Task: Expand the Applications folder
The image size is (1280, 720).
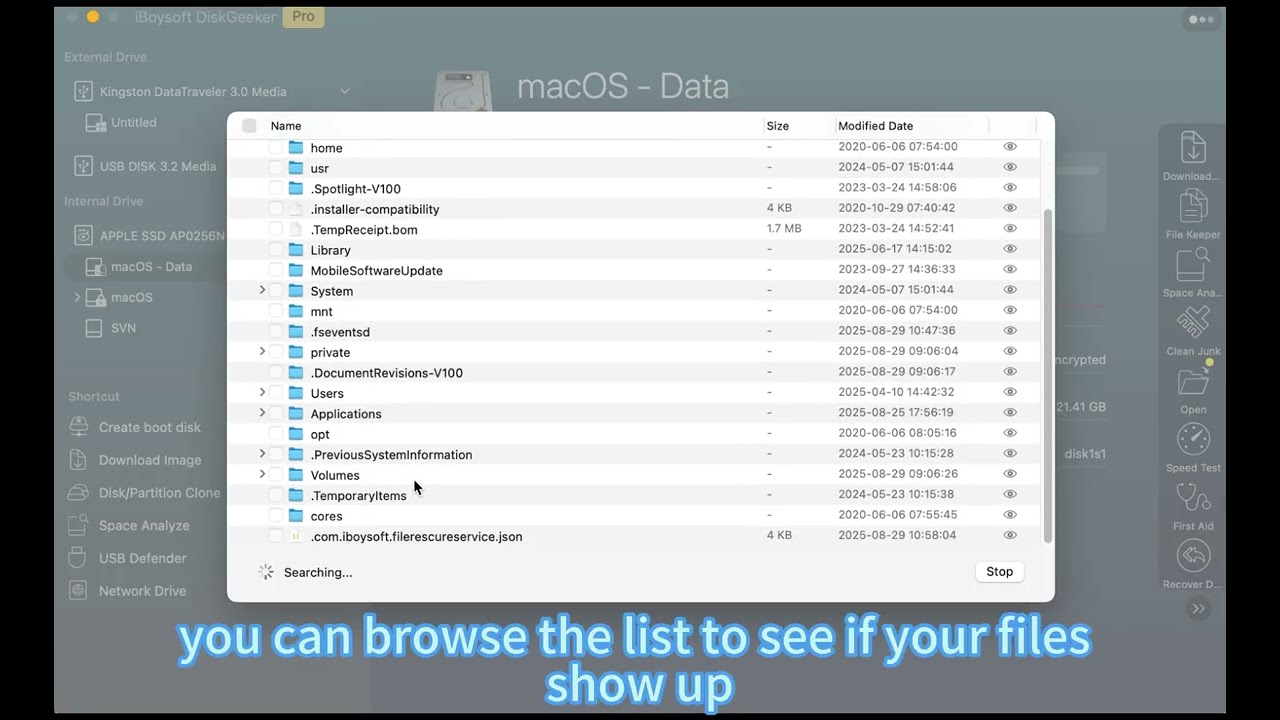Action: click(262, 413)
